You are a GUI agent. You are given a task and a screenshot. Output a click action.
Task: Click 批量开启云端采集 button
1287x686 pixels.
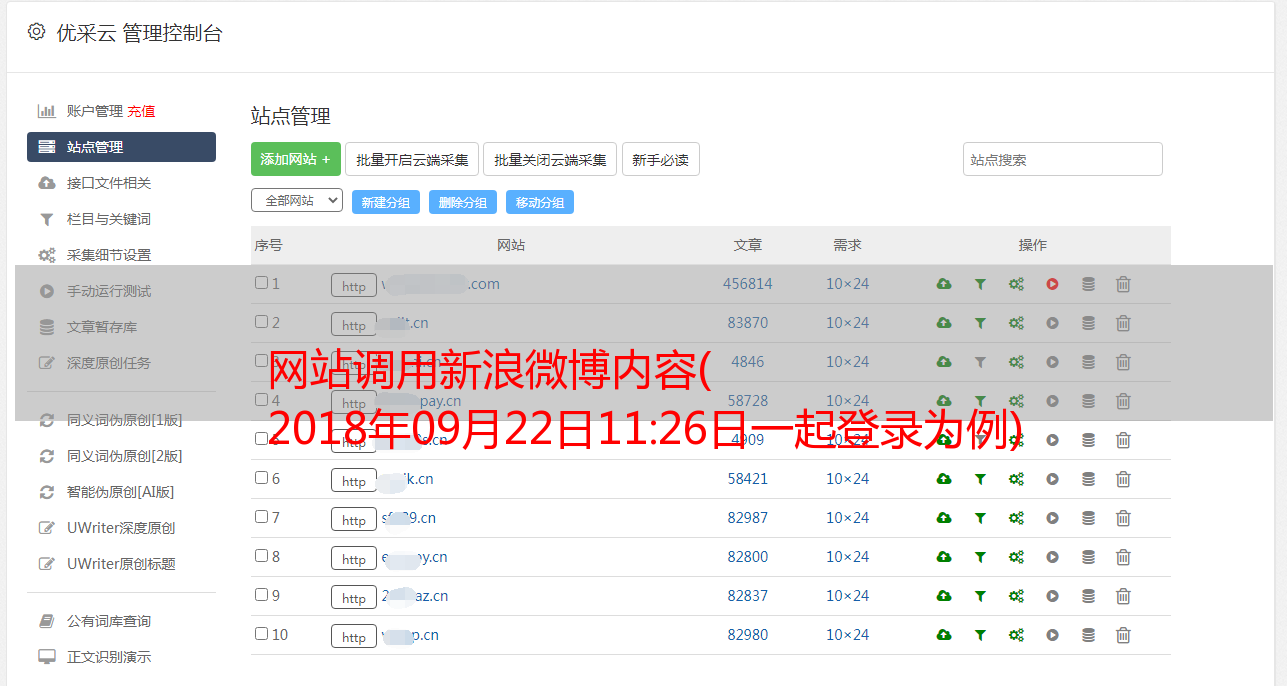point(412,159)
